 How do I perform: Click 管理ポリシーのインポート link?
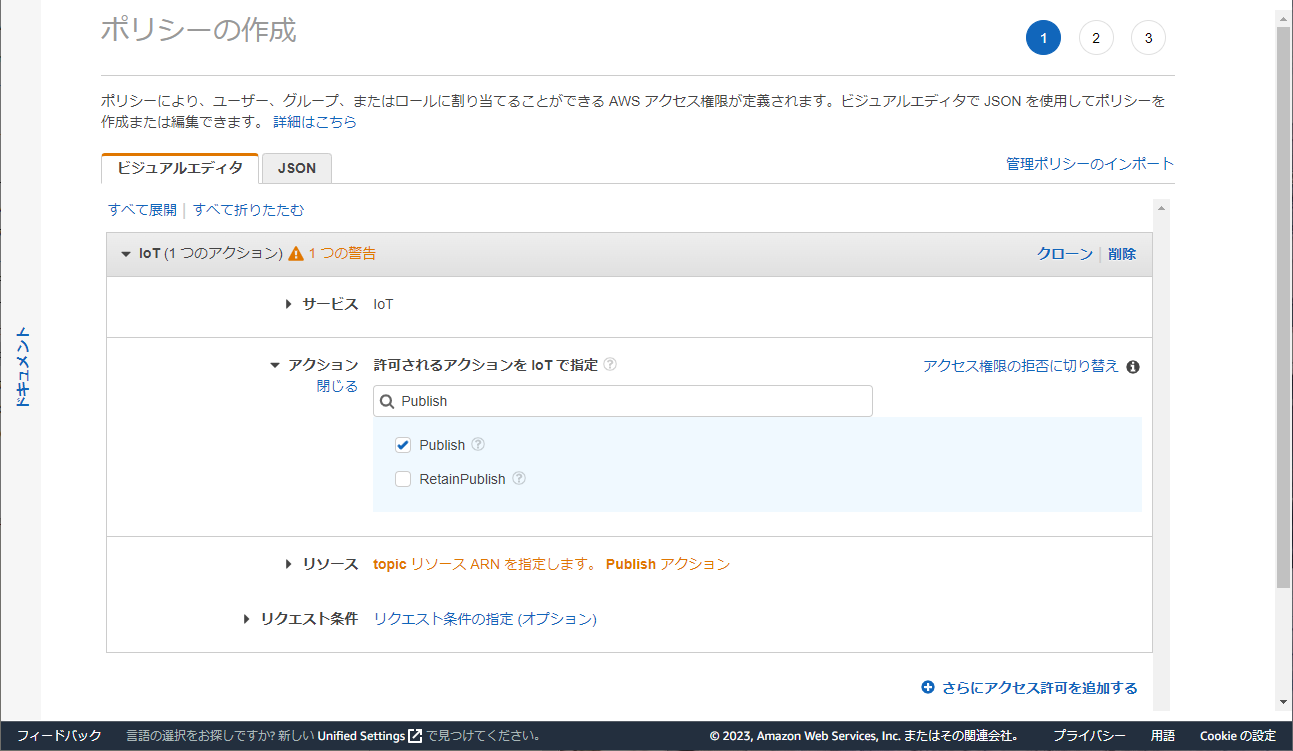(x=1090, y=163)
